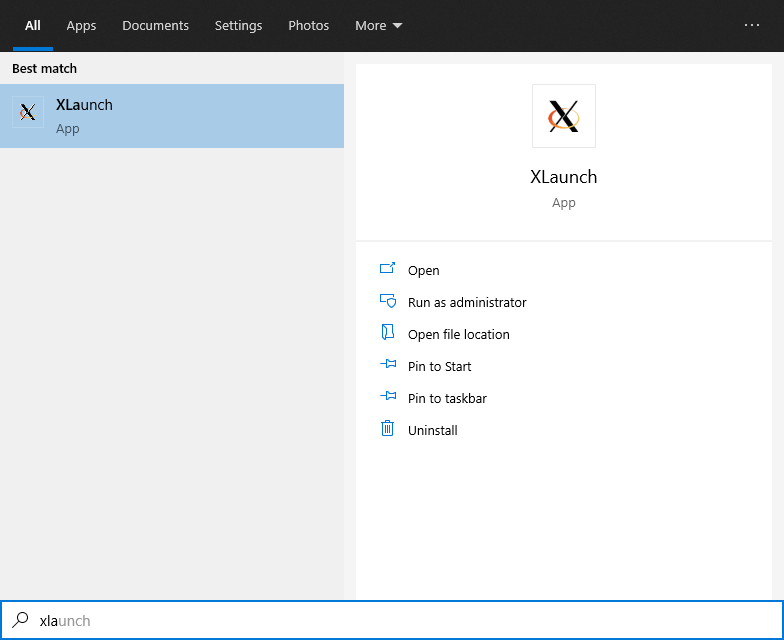Screen dimensions: 784x640
Task: Click the Pin to Start pin icon
Action: tap(388, 364)
